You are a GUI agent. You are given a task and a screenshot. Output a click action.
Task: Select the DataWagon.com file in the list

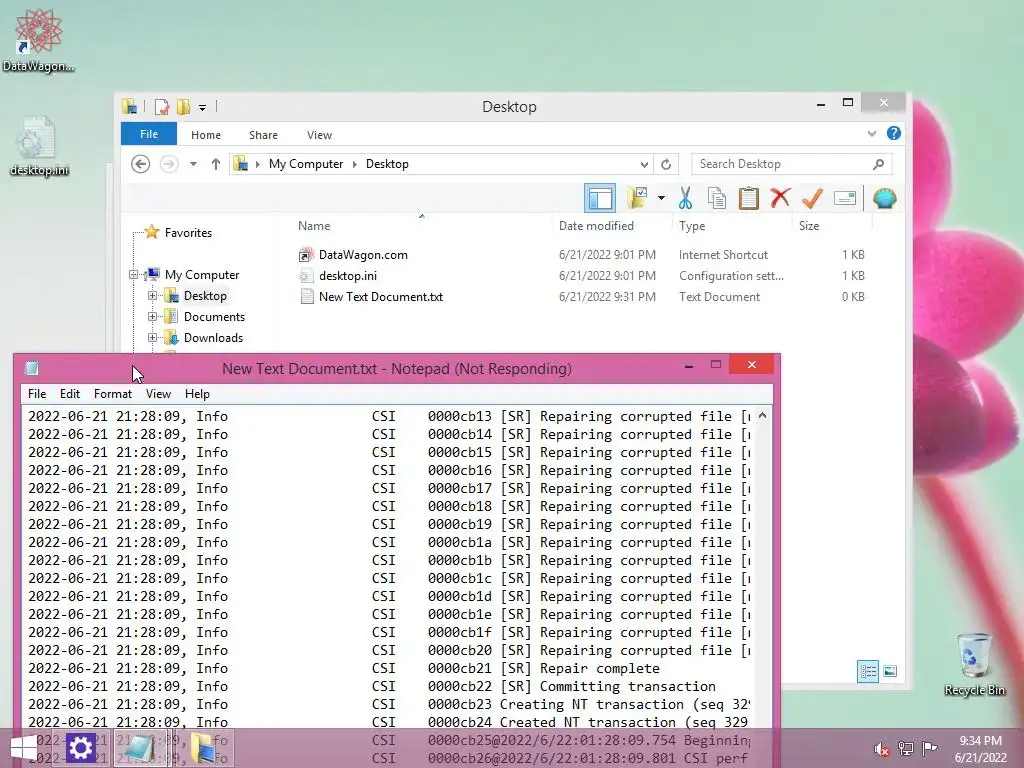(x=363, y=255)
